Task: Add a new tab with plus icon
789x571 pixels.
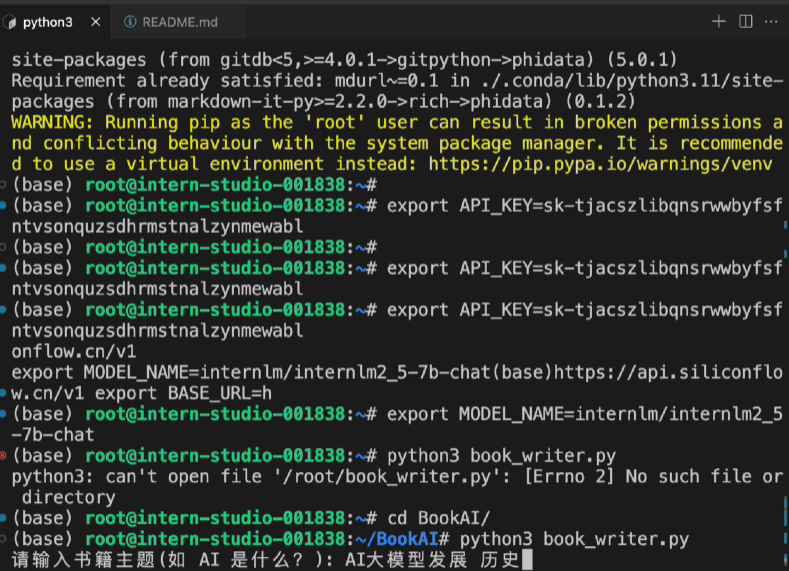Action: pos(719,22)
